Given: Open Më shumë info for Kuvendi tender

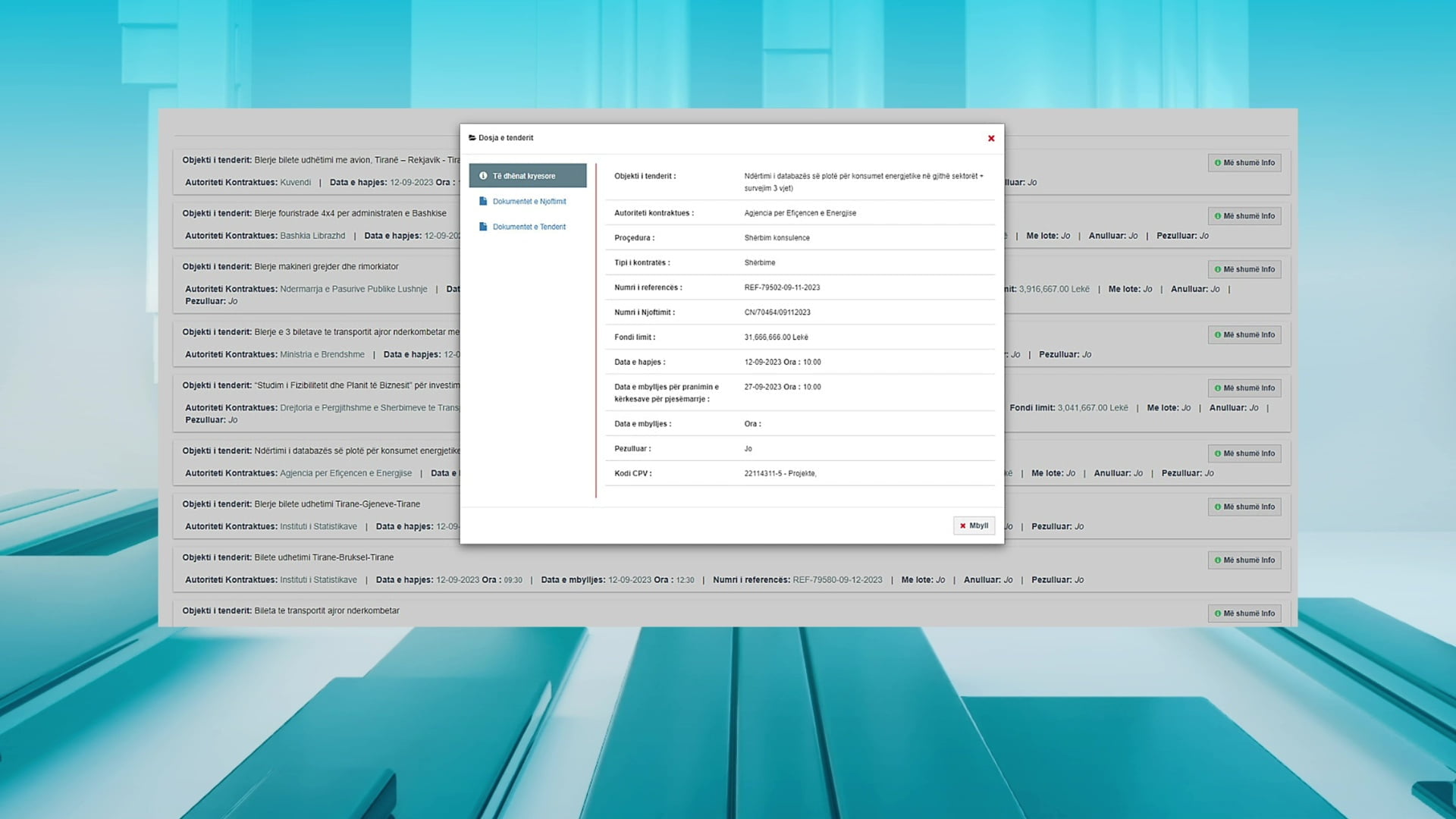Looking at the screenshot, I should point(1244,163).
